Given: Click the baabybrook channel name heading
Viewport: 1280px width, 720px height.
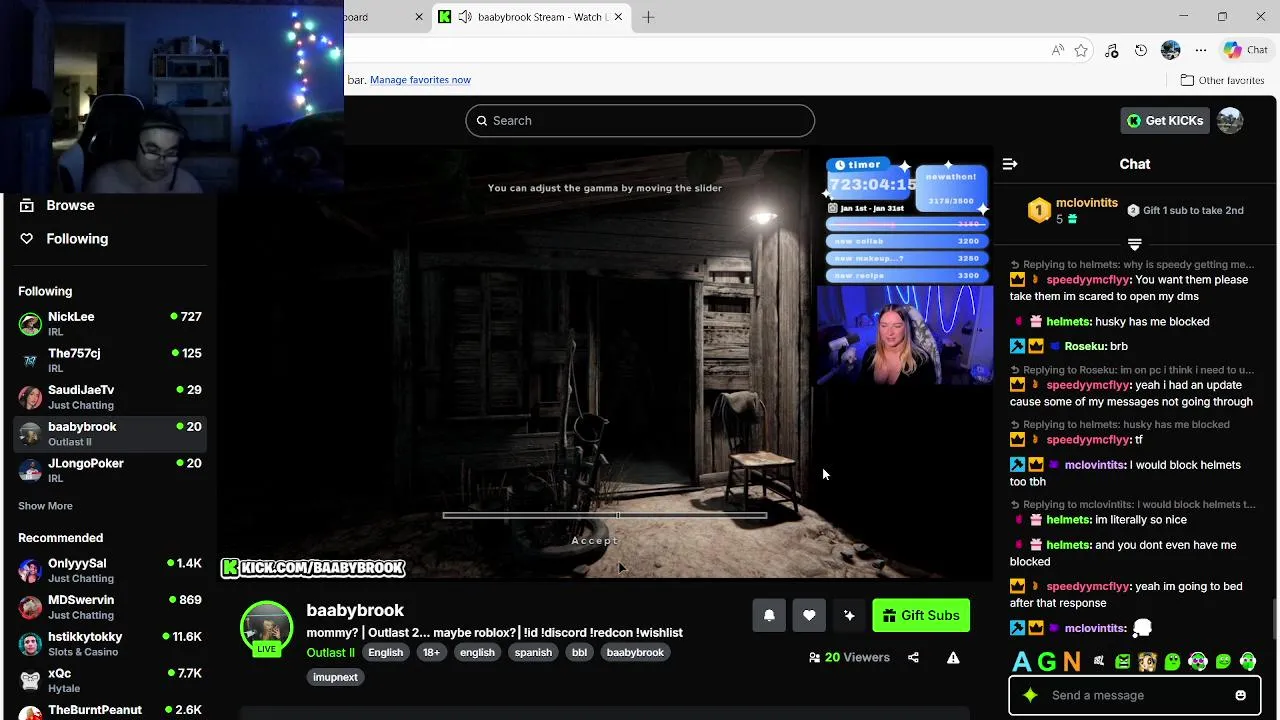Looking at the screenshot, I should point(355,611).
